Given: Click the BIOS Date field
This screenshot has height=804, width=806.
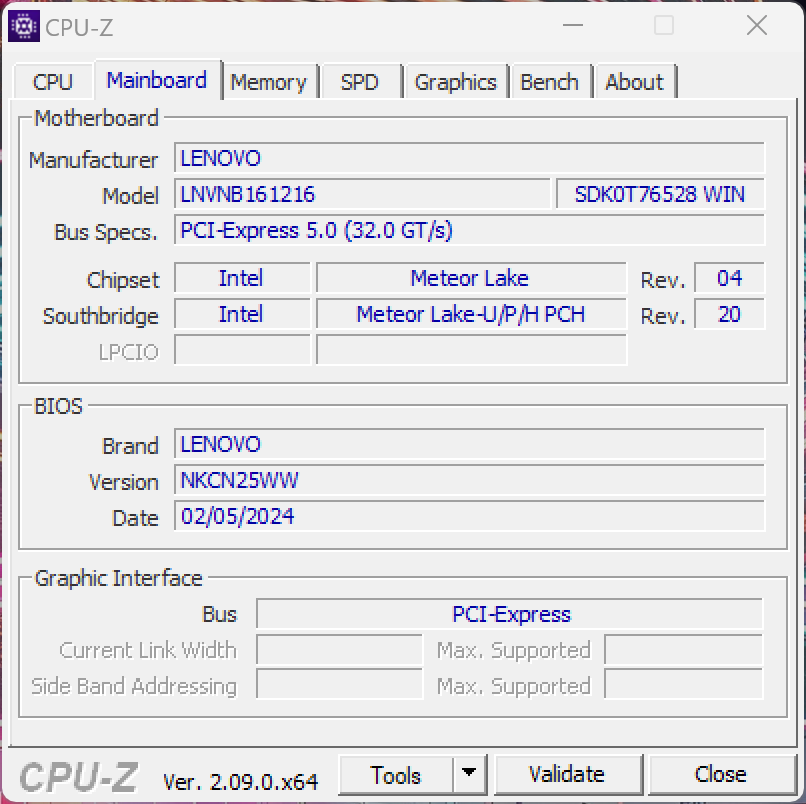Looking at the screenshot, I should [469, 516].
